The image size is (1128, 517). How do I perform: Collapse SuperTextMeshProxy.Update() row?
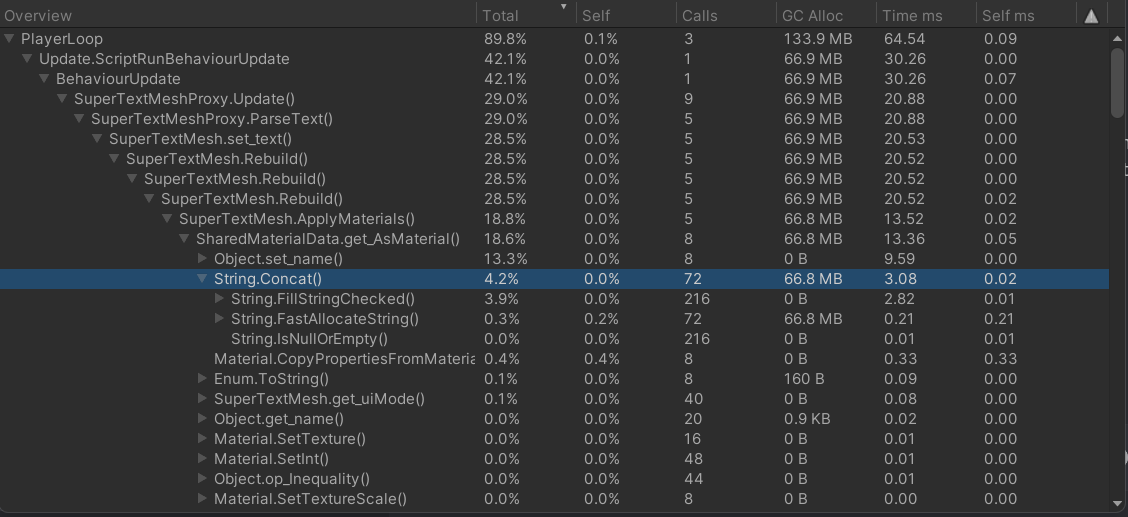point(62,99)
